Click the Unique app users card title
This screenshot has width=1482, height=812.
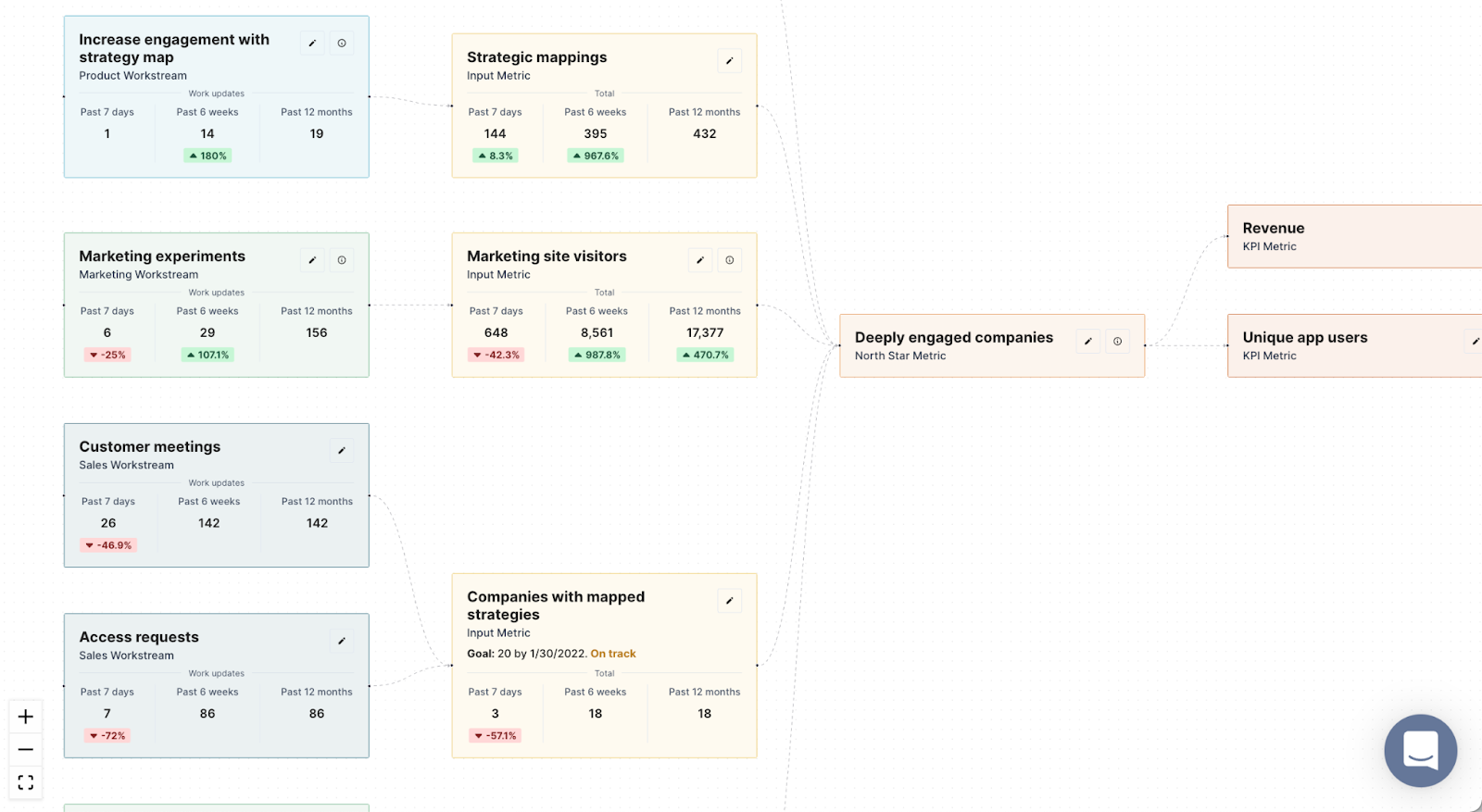pos(1304,337)
